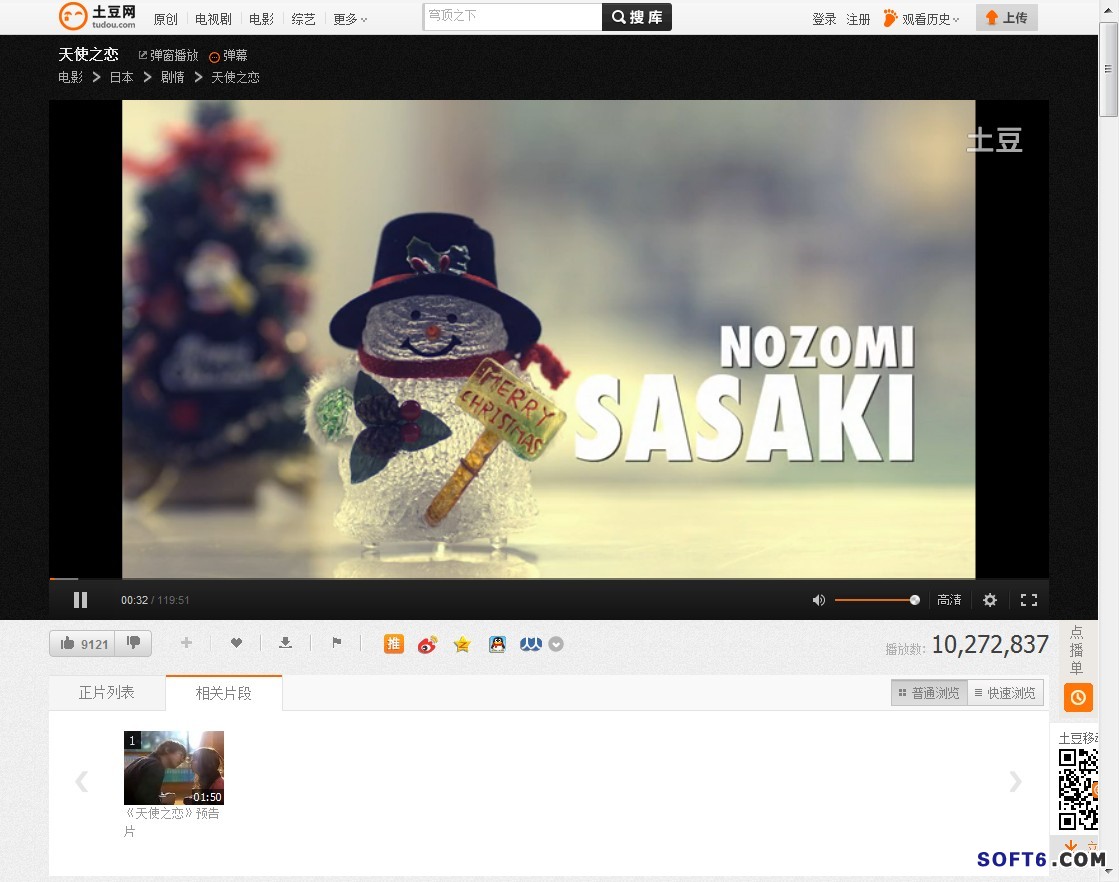The width and height of the screenshot is (1119, 882).
Task: Share the video to Sina Weibo
Action: pyautogui.click(x=427, y=644)
